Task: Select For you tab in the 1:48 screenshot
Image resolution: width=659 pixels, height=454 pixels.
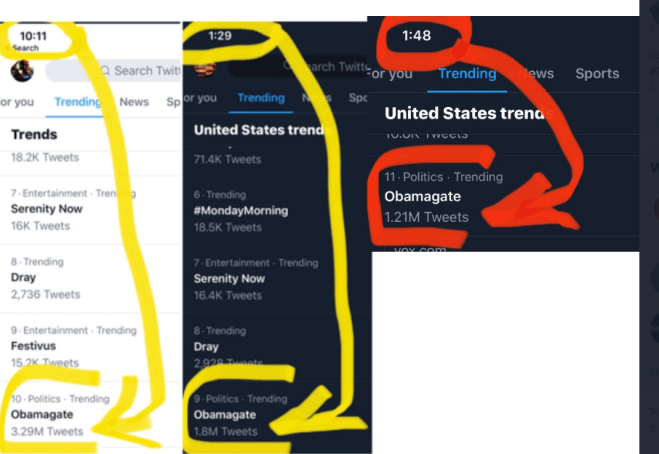Action: [391, 73]
